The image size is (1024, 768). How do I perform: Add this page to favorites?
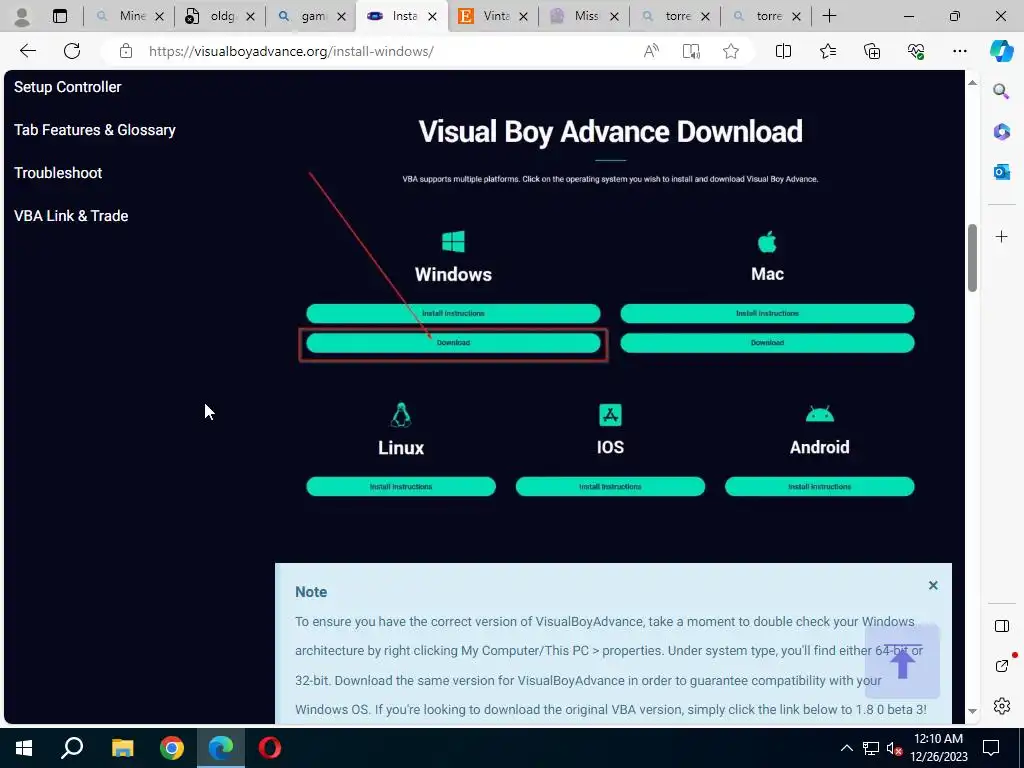(731, 51)
